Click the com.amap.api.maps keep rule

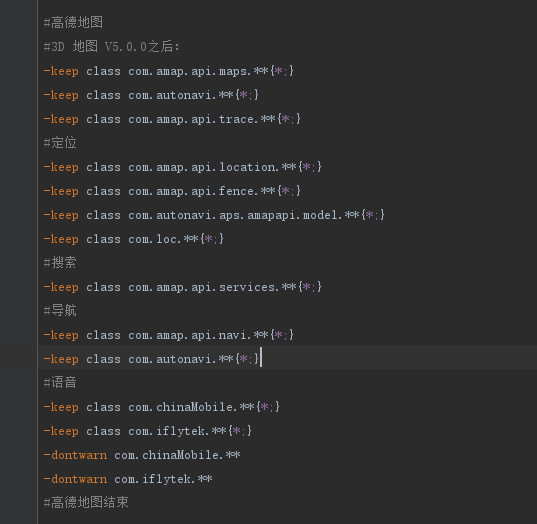168,71
